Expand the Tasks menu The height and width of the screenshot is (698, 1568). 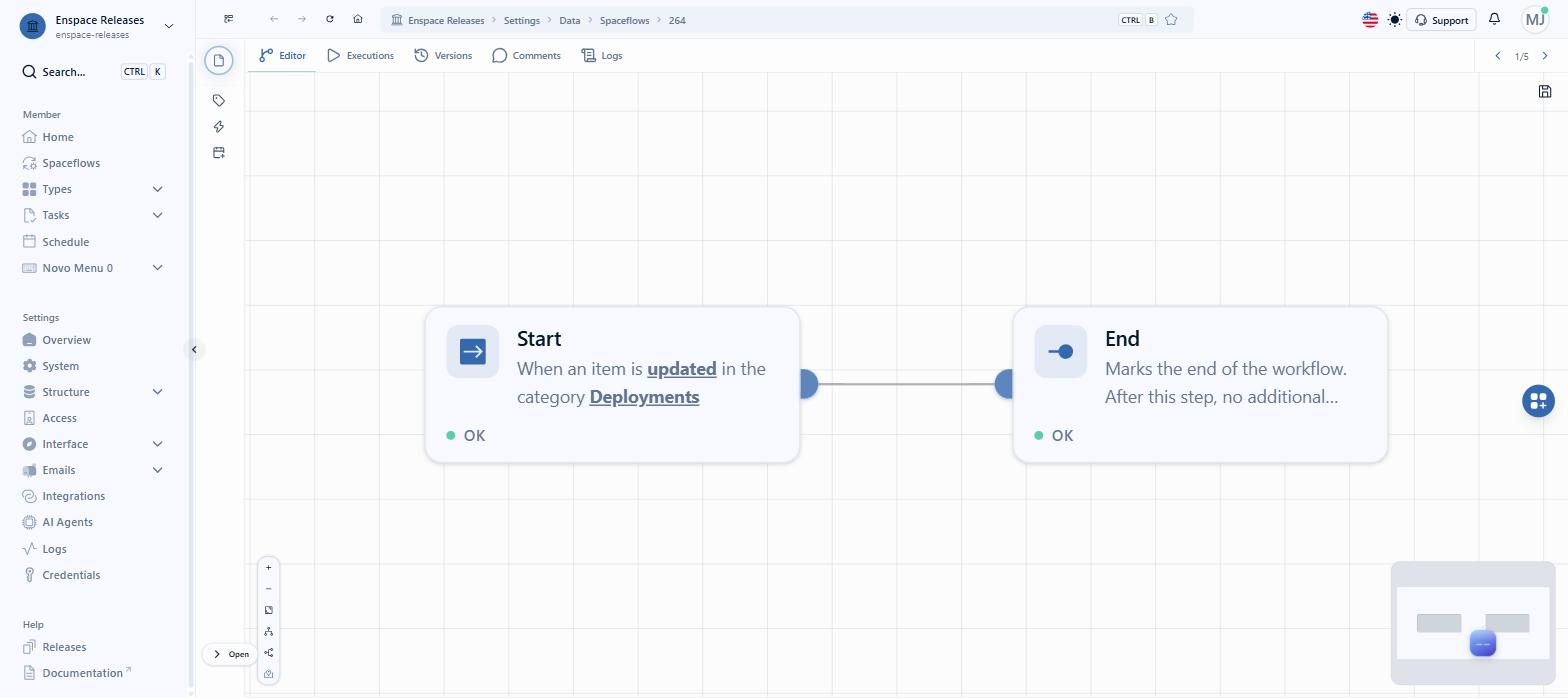pyautogui.click(x=157, y=215)
